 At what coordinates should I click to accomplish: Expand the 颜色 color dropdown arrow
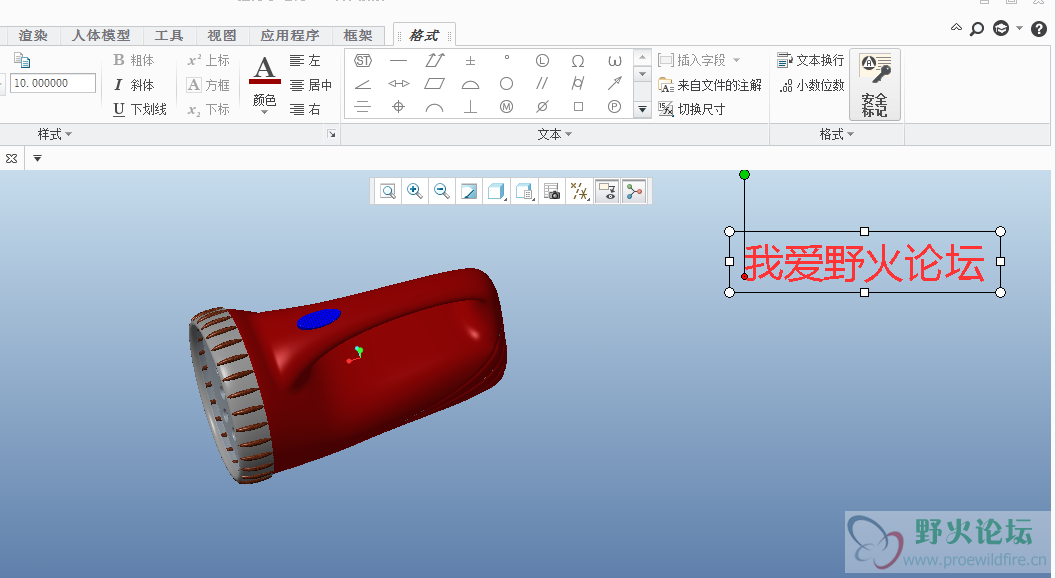point(265,113)
